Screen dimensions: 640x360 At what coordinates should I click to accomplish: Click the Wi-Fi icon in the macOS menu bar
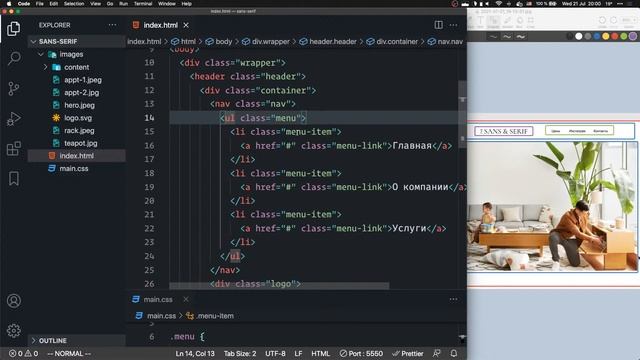click(498, 4)
